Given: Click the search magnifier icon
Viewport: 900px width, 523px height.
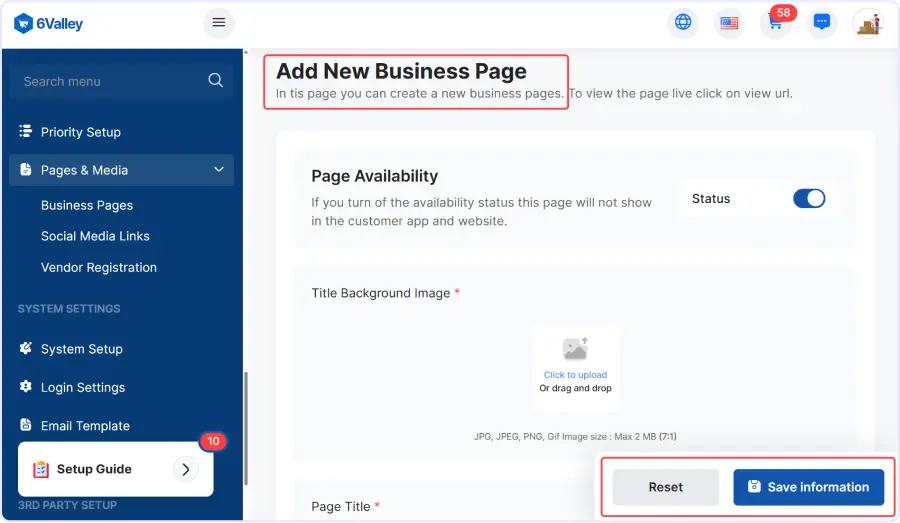Looking at the screenshot, I should point(215,80).
